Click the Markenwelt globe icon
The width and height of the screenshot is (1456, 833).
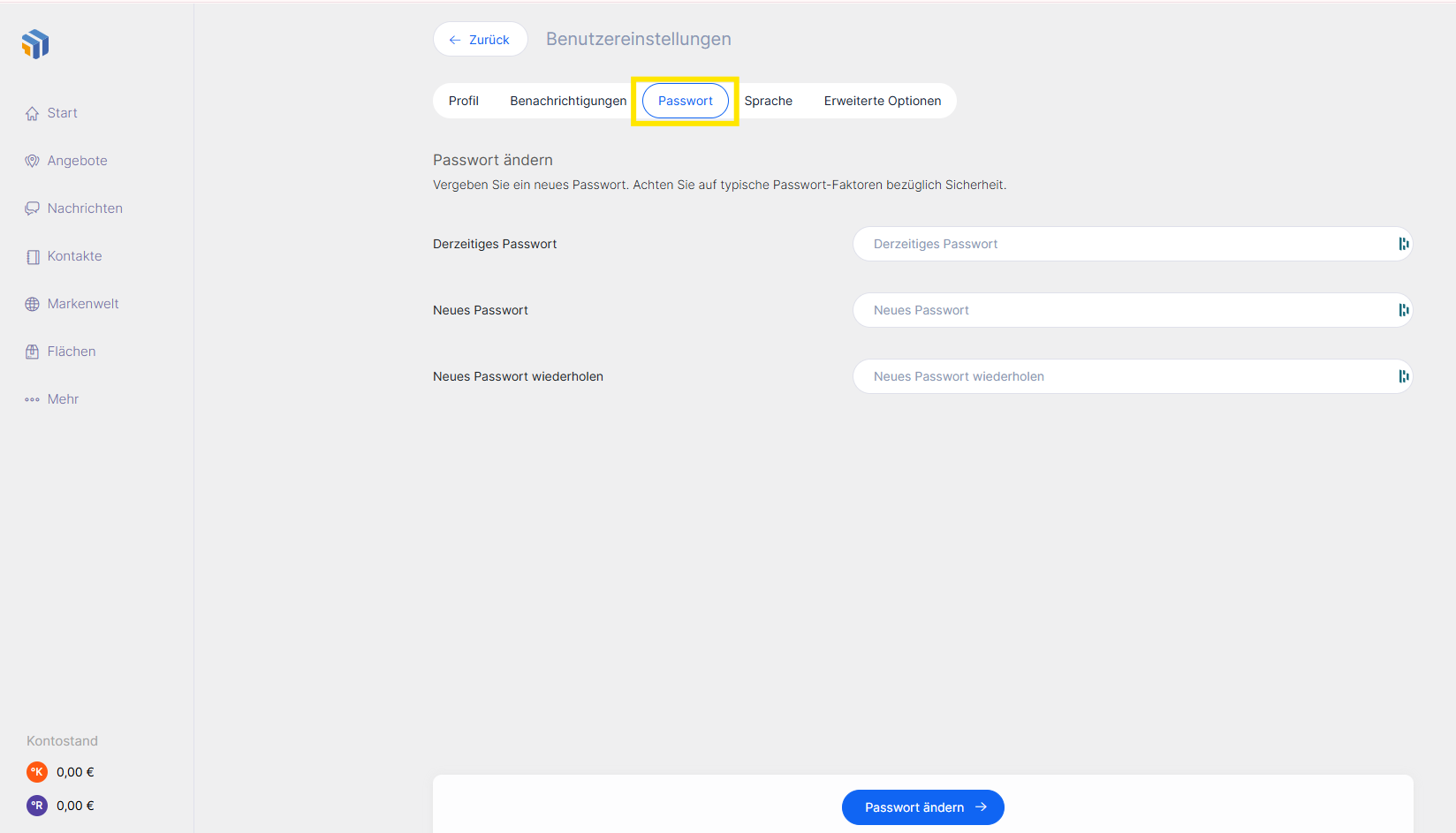pyautogui.click(x=33, y=304)
